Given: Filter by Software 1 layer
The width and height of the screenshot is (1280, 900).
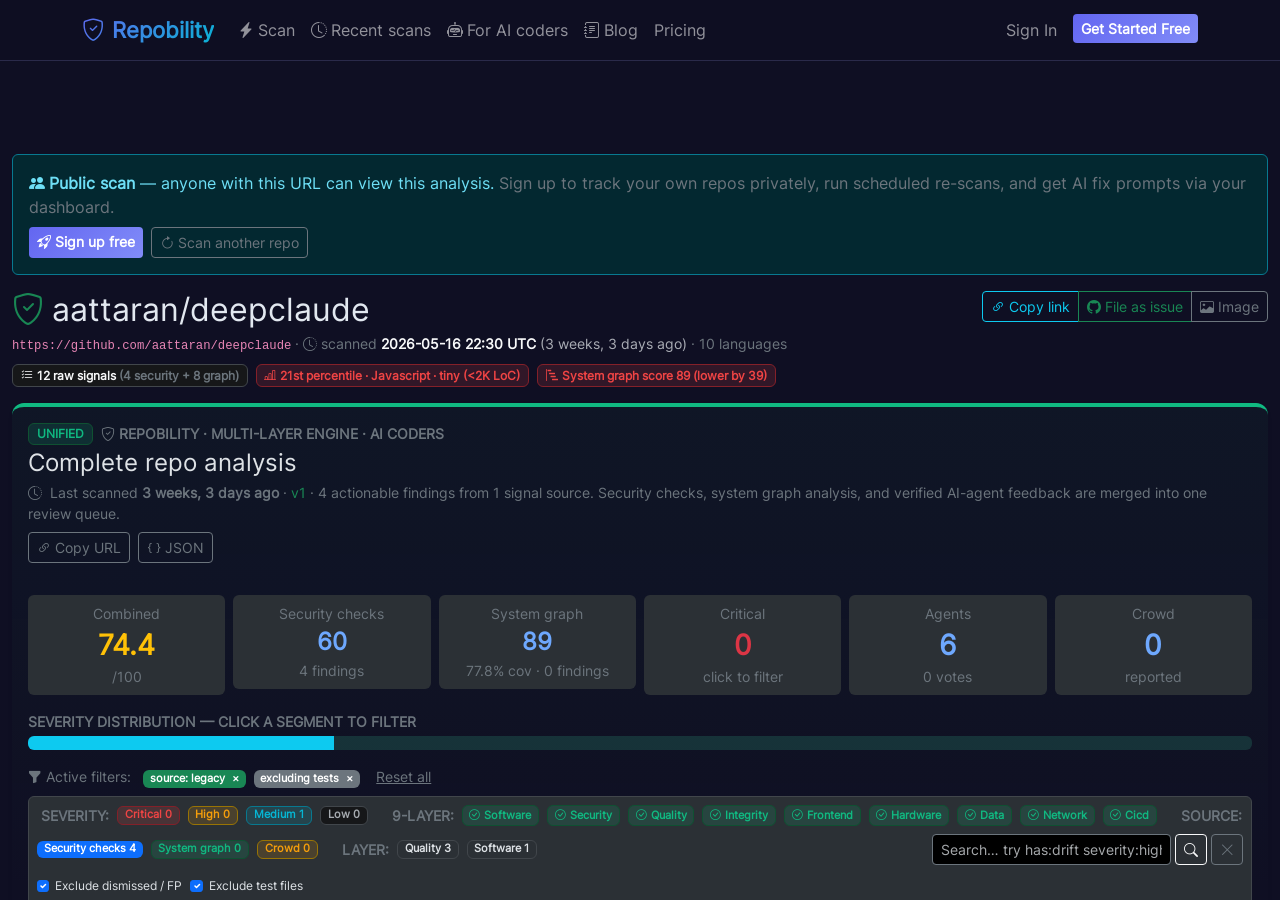Looking at the screenshot, I should click(x=502, y=849).
